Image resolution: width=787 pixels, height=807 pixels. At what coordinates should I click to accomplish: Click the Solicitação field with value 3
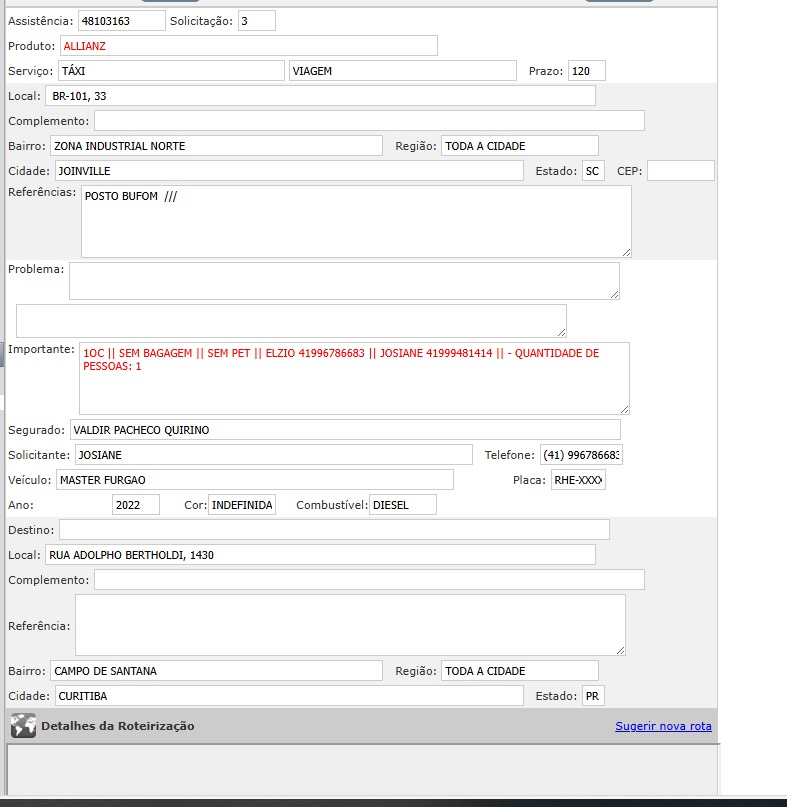[x=257, y=21]
